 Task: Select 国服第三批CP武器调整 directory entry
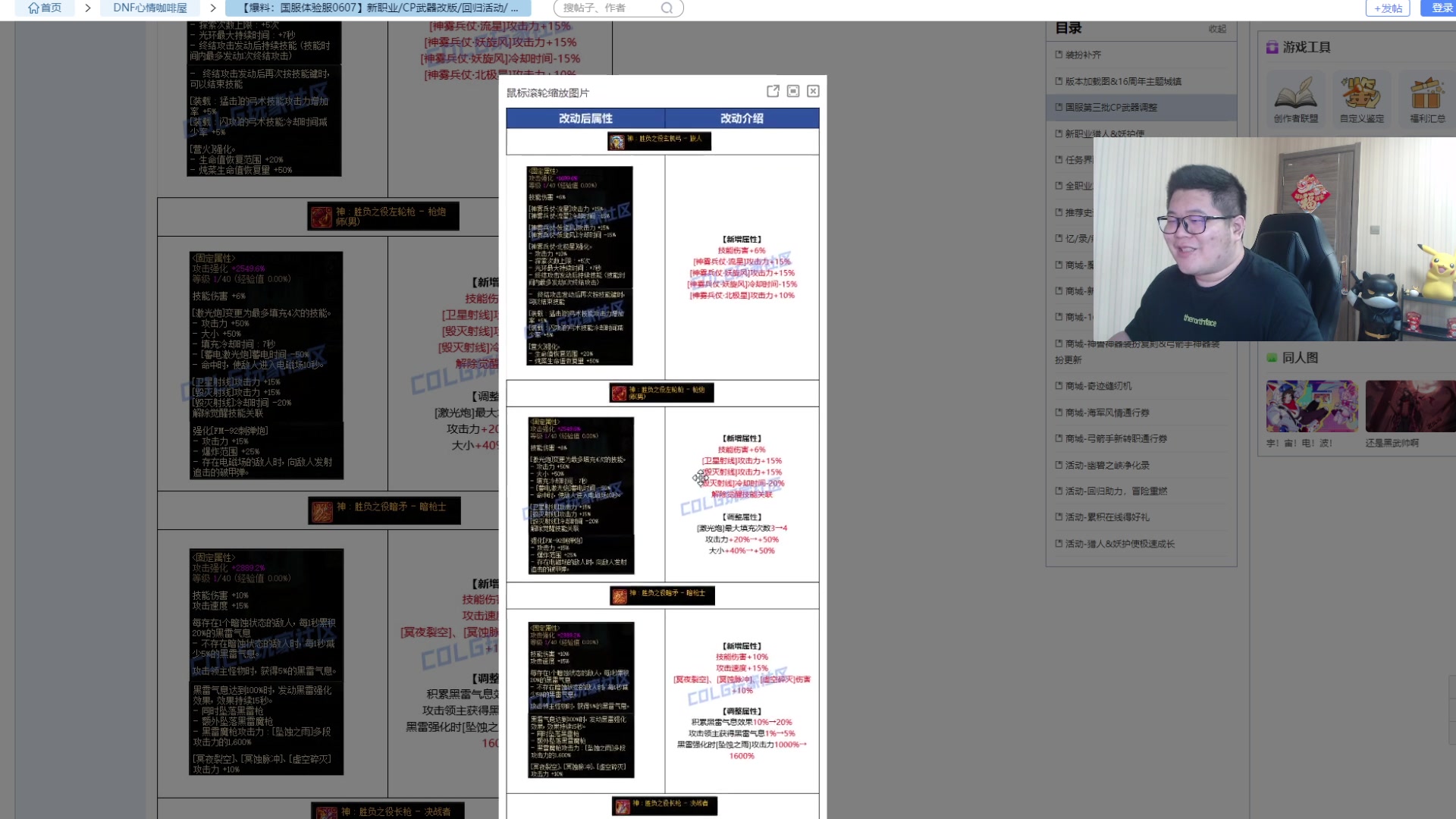1141,107
